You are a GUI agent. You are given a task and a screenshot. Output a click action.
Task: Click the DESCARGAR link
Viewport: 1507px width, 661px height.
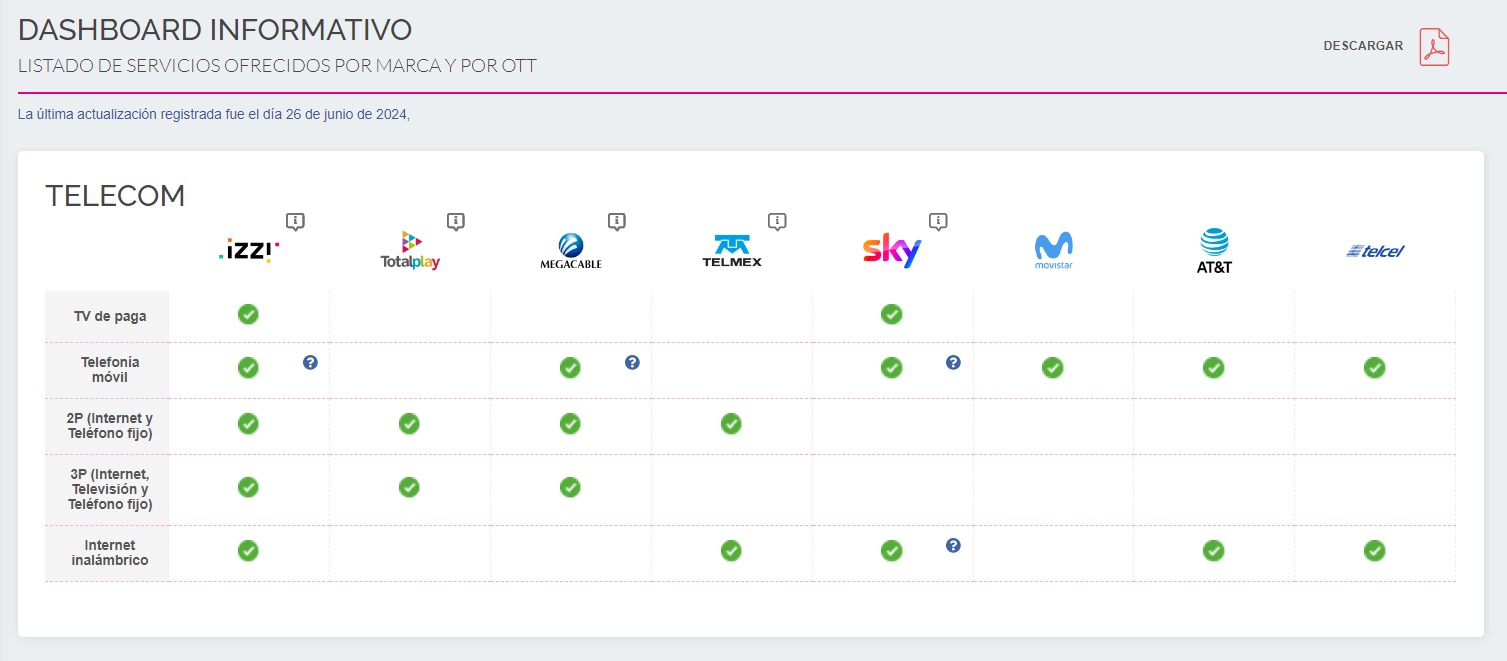(1363, 46)
